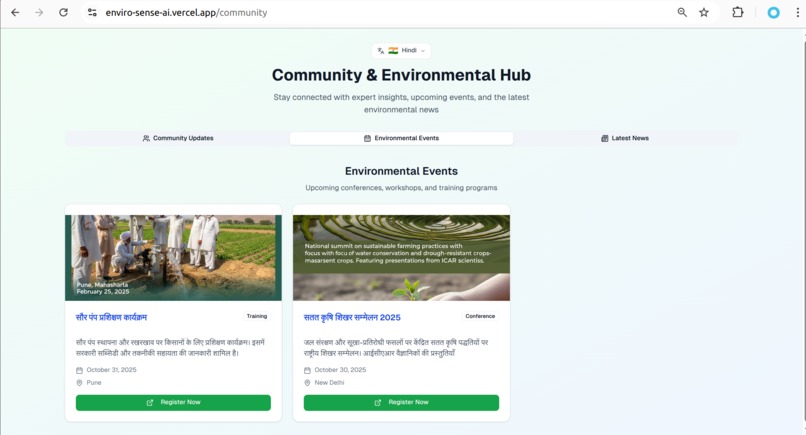Click the Training badge on first card
The width and height of the screenshot is (806, 435).
click(257, 316)
